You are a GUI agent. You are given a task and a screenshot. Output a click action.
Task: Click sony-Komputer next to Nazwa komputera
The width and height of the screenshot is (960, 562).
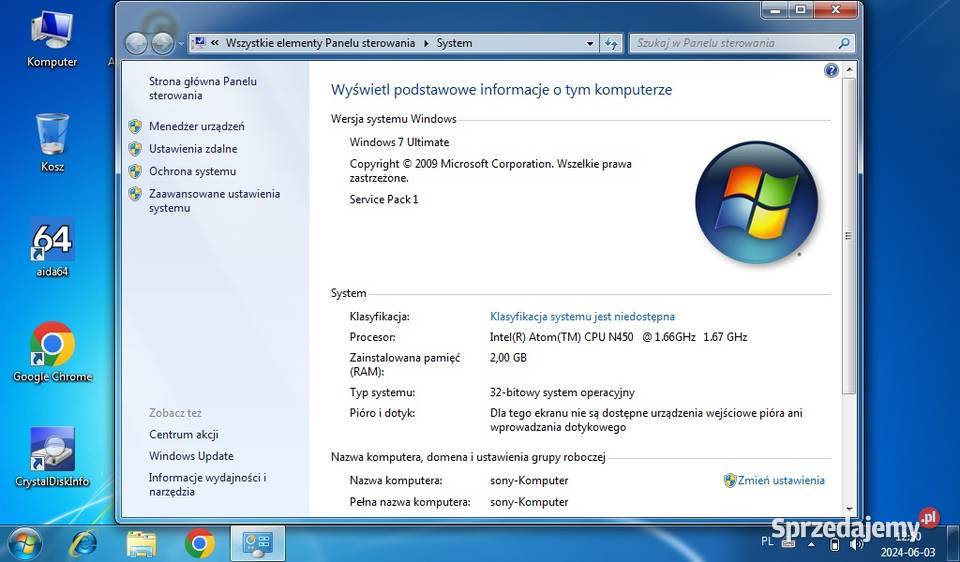[529, 481]
